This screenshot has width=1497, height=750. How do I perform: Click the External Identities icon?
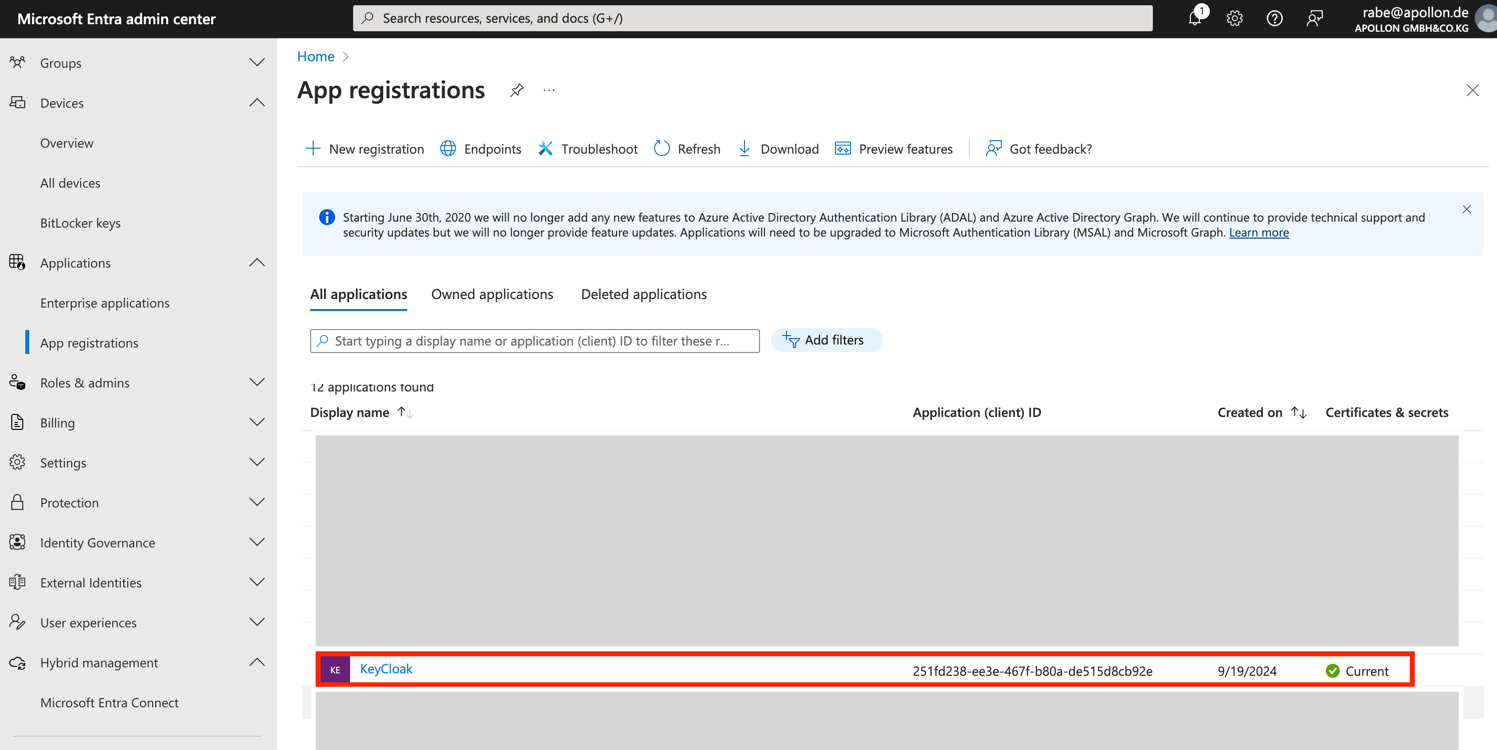click(17, 582)
